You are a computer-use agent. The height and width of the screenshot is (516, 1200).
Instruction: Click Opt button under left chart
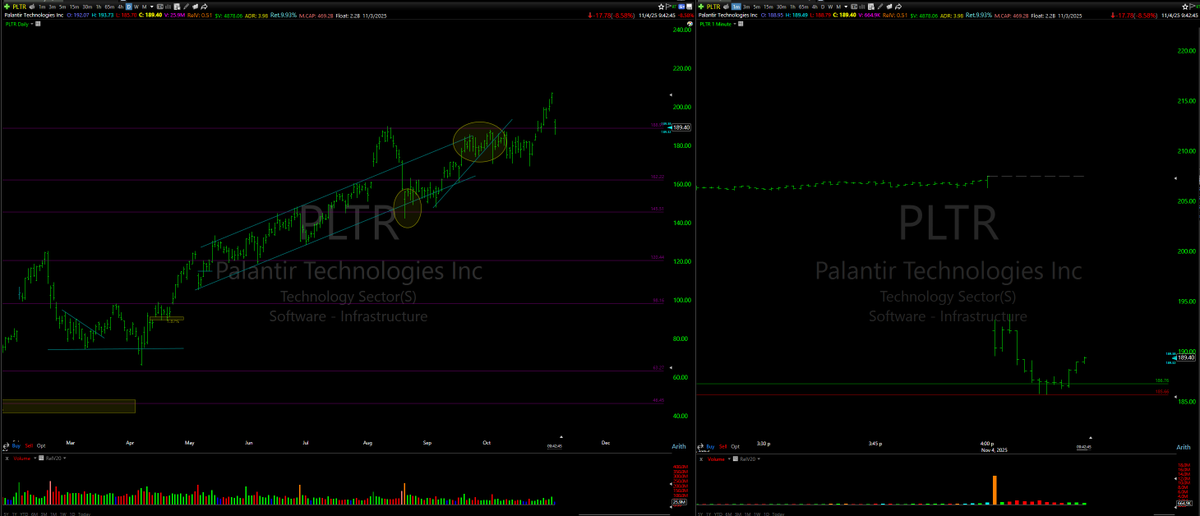(41, 446)
